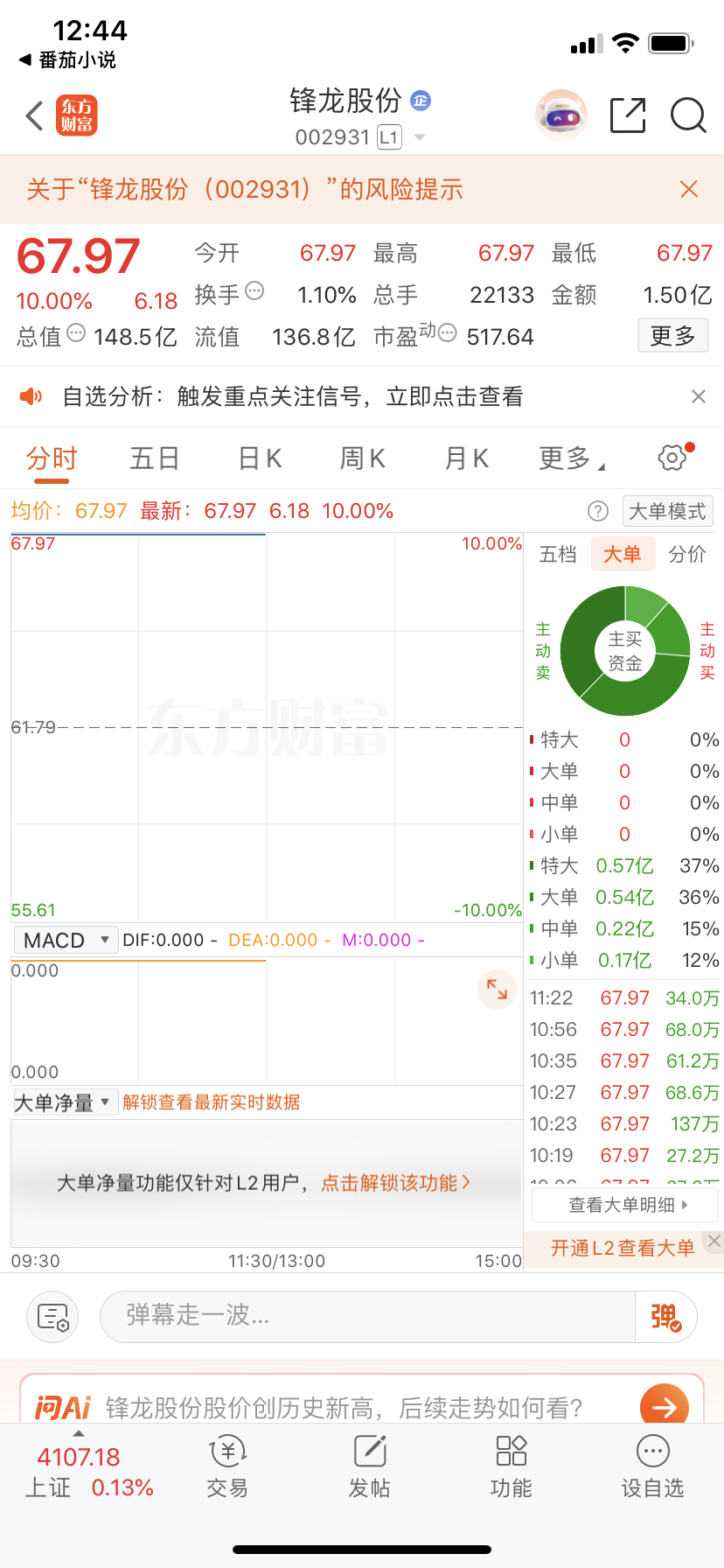Tap the help question mark icon

pos(598,511)
